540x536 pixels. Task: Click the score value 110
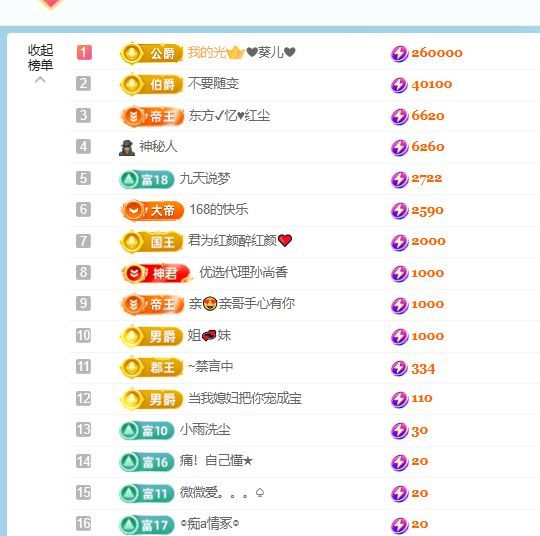point(422,399)
